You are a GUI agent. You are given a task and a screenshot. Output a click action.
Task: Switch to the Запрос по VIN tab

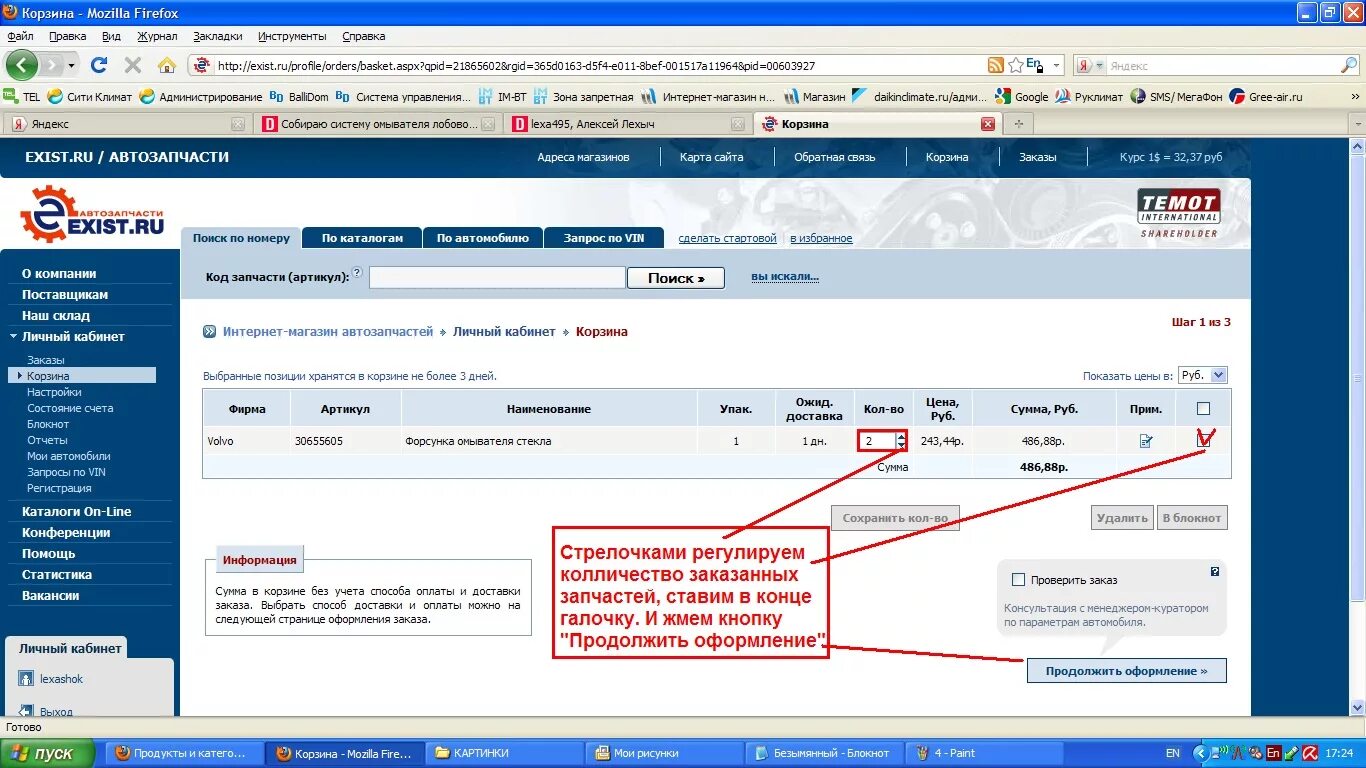604,238
